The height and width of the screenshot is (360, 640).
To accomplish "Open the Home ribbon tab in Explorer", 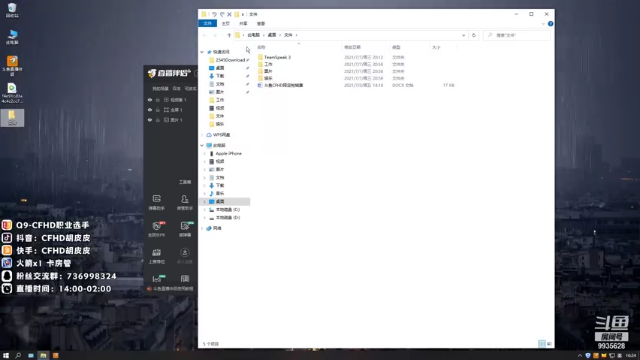I will 225,24.
